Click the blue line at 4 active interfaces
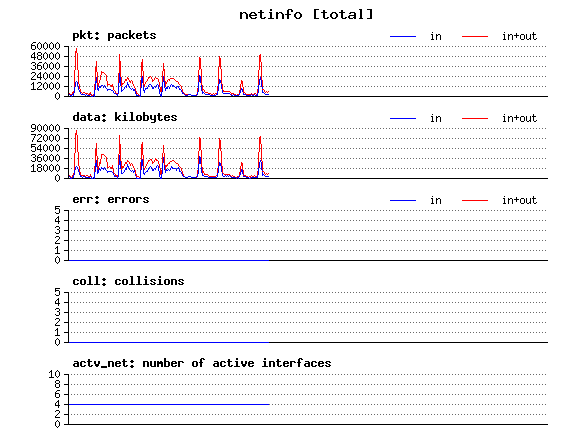The height and width of the screenshot is (441, 562). pos(168,404)
